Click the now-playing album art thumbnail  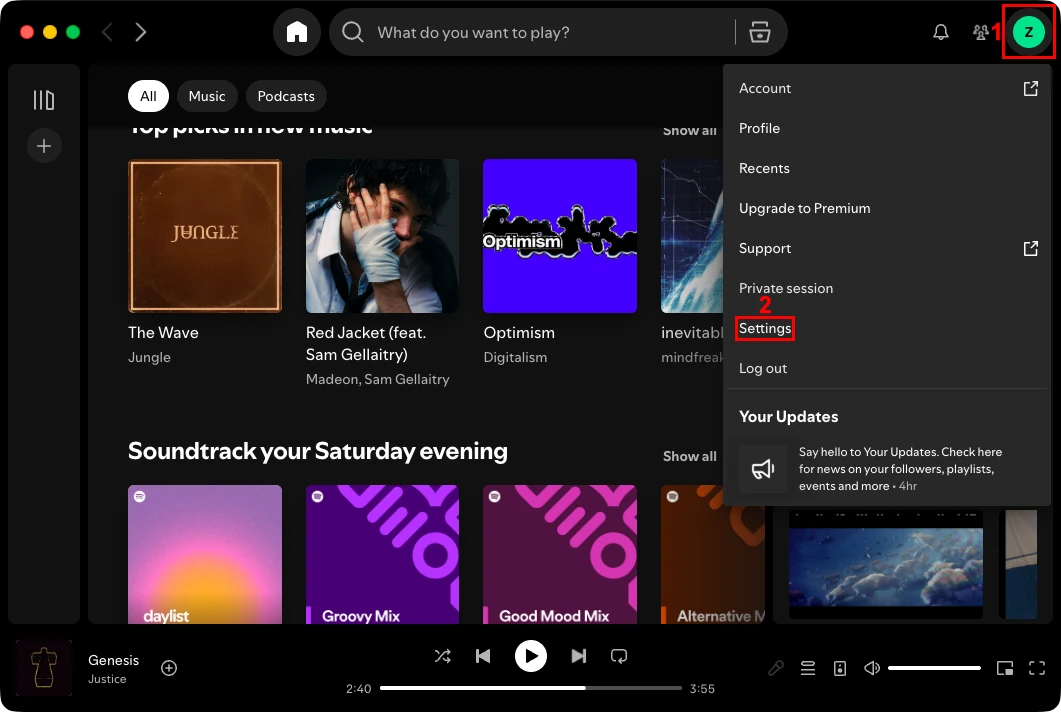pos(44,668)
